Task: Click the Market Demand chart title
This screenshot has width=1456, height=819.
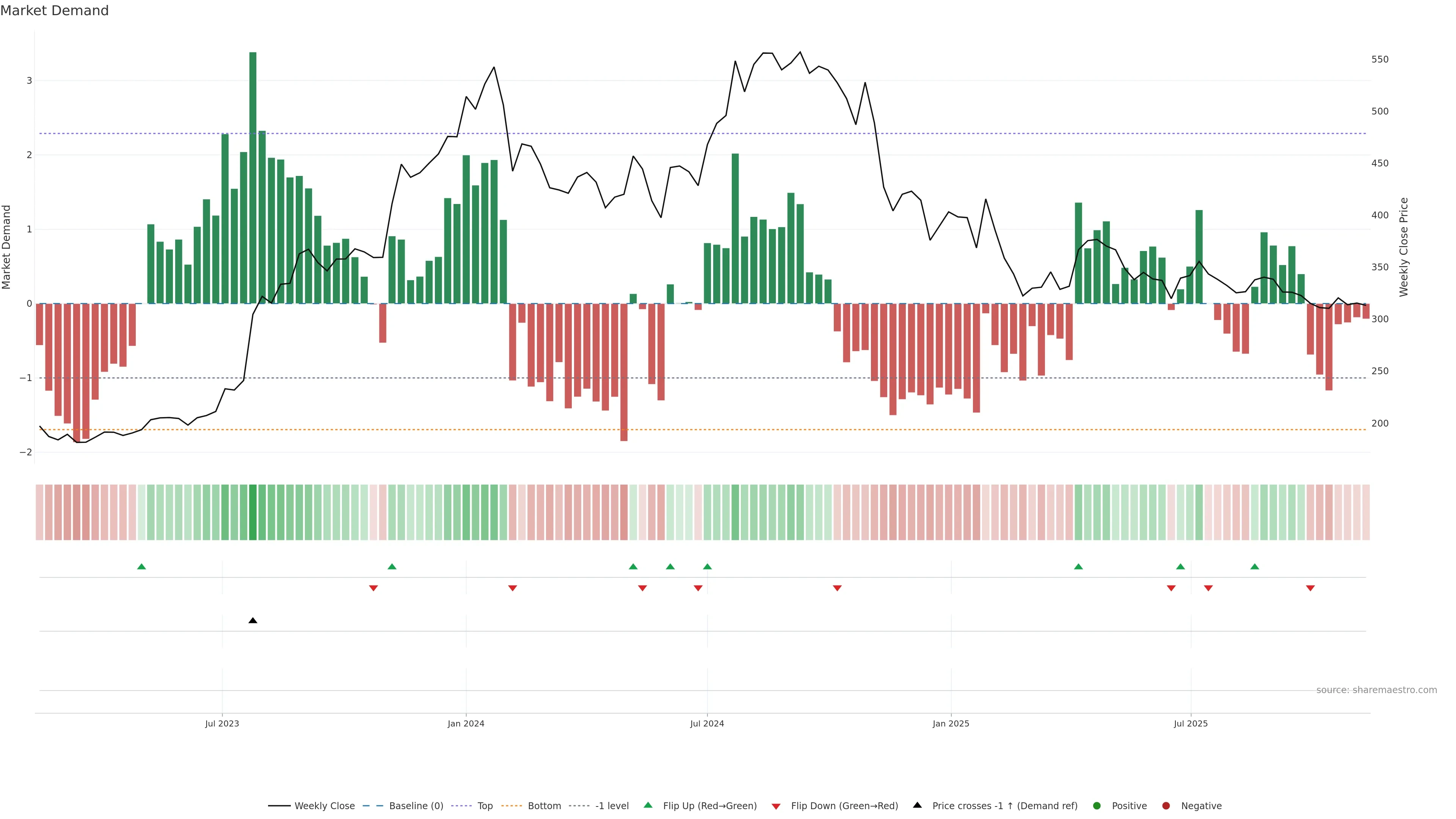Action: click(x=54, y=11)
